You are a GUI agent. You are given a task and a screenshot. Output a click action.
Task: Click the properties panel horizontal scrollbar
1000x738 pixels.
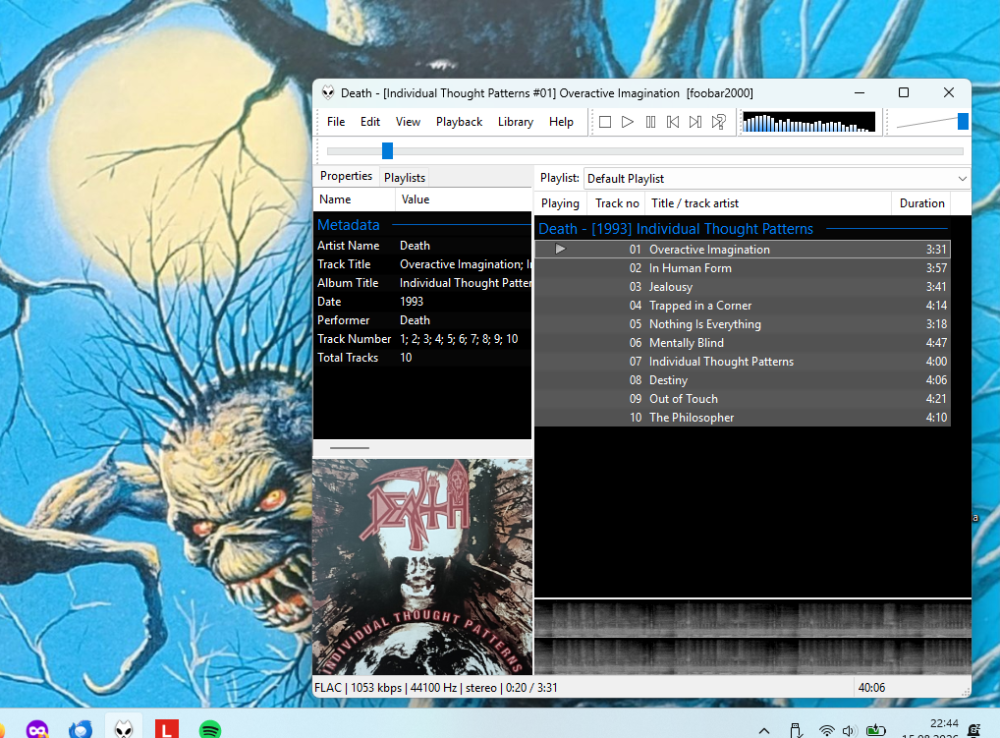[349, 448]
